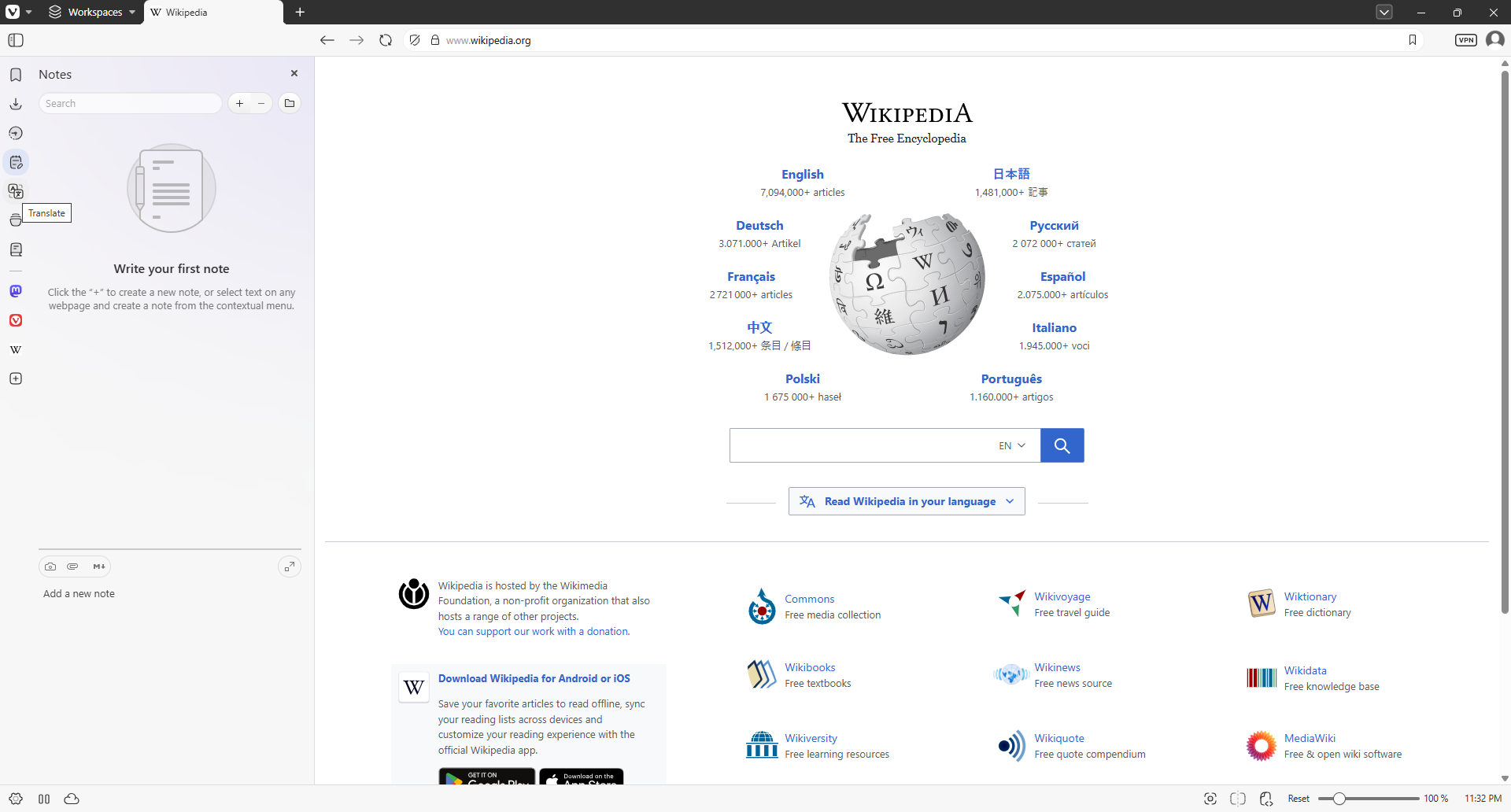Select the Wikipedia tab
Screen dimensions: 1511x812
[x=212, y=13]
